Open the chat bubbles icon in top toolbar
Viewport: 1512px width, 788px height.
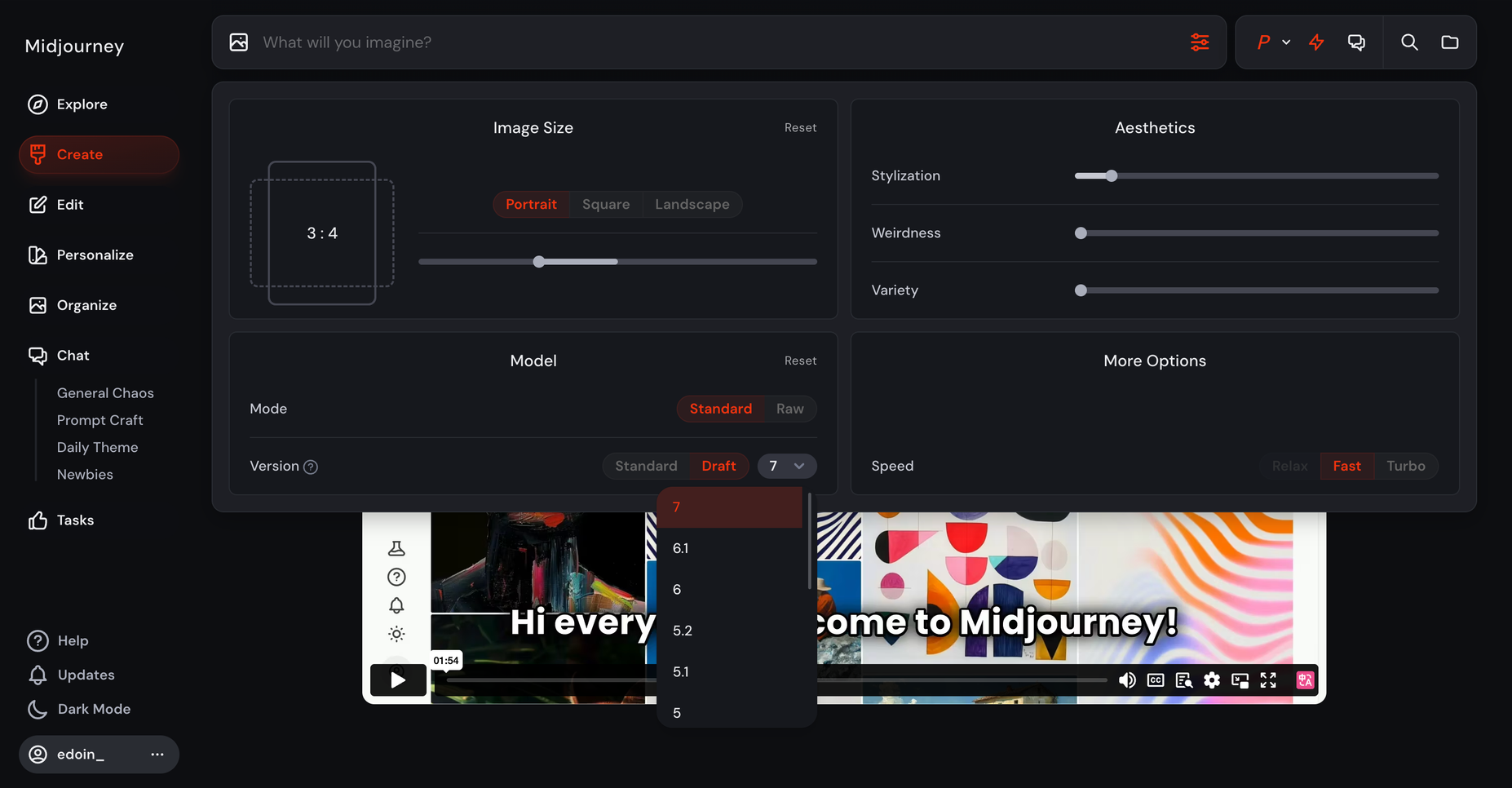(x=1356, y=42)
